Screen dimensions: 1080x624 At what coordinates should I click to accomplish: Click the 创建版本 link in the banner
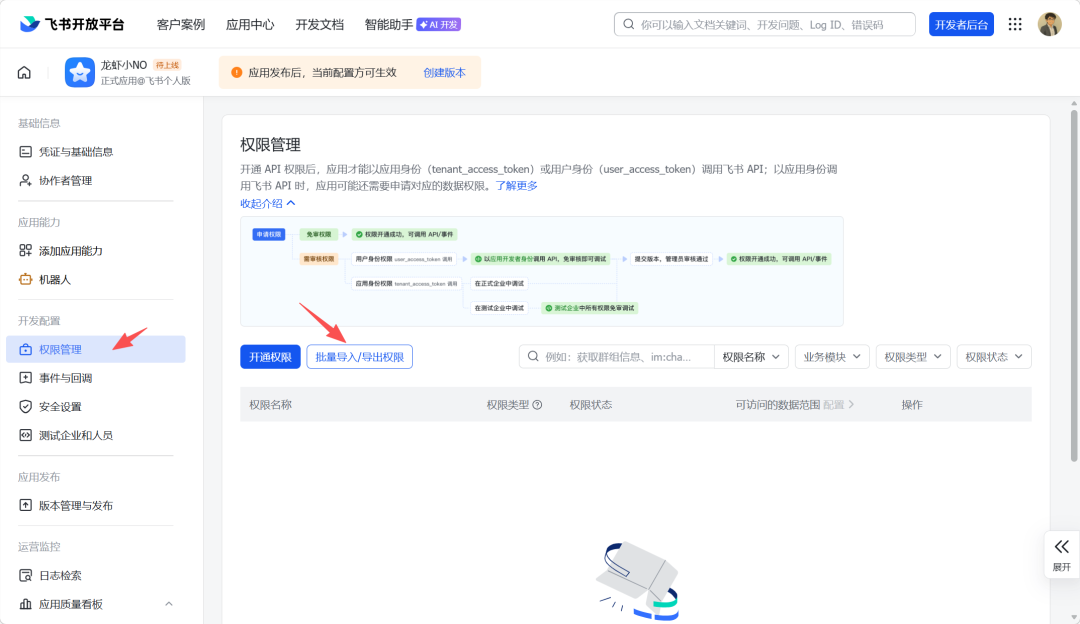click(444, 73)
